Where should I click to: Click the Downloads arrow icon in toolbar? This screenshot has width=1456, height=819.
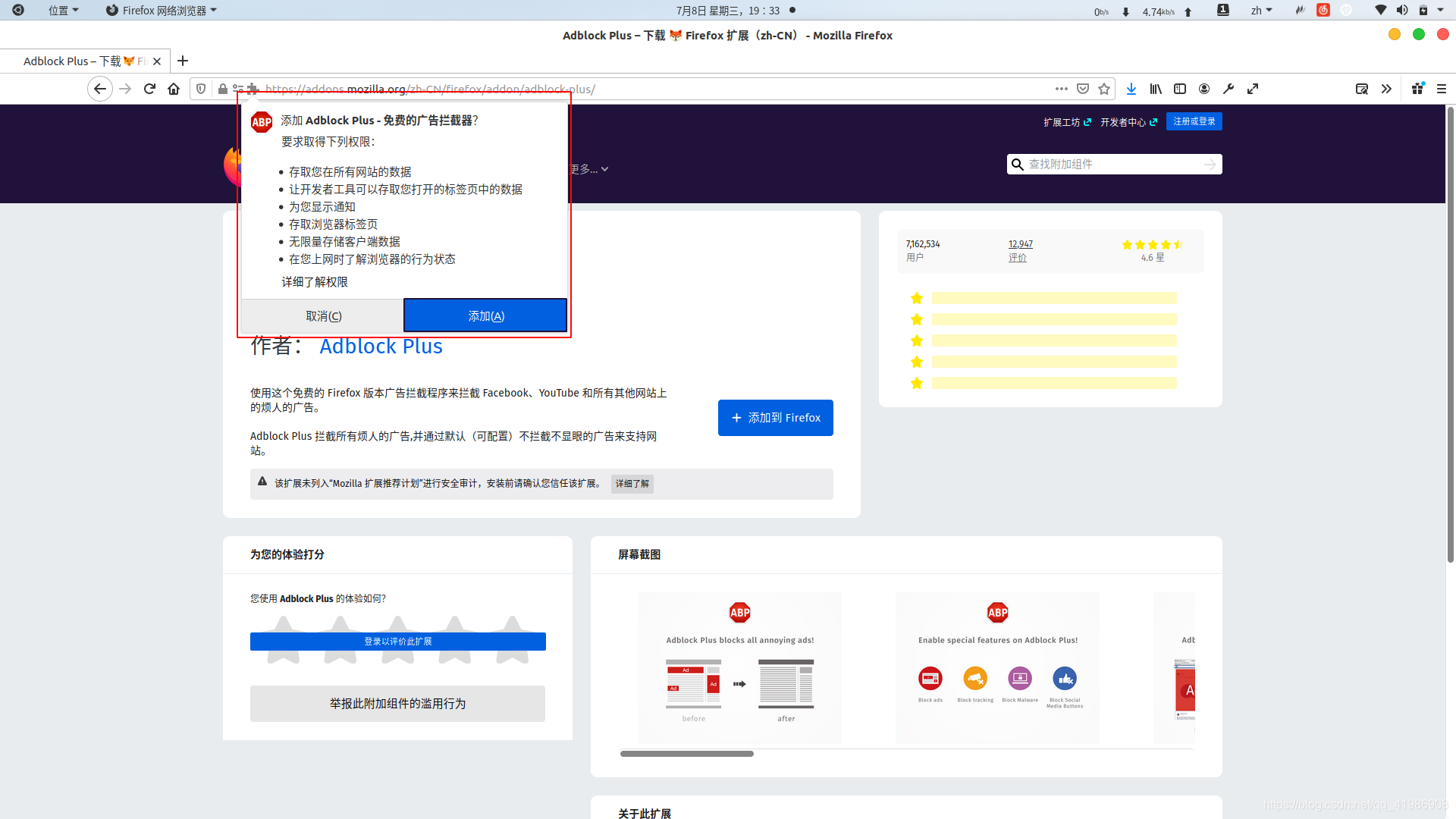click(x=1131, y=89)
